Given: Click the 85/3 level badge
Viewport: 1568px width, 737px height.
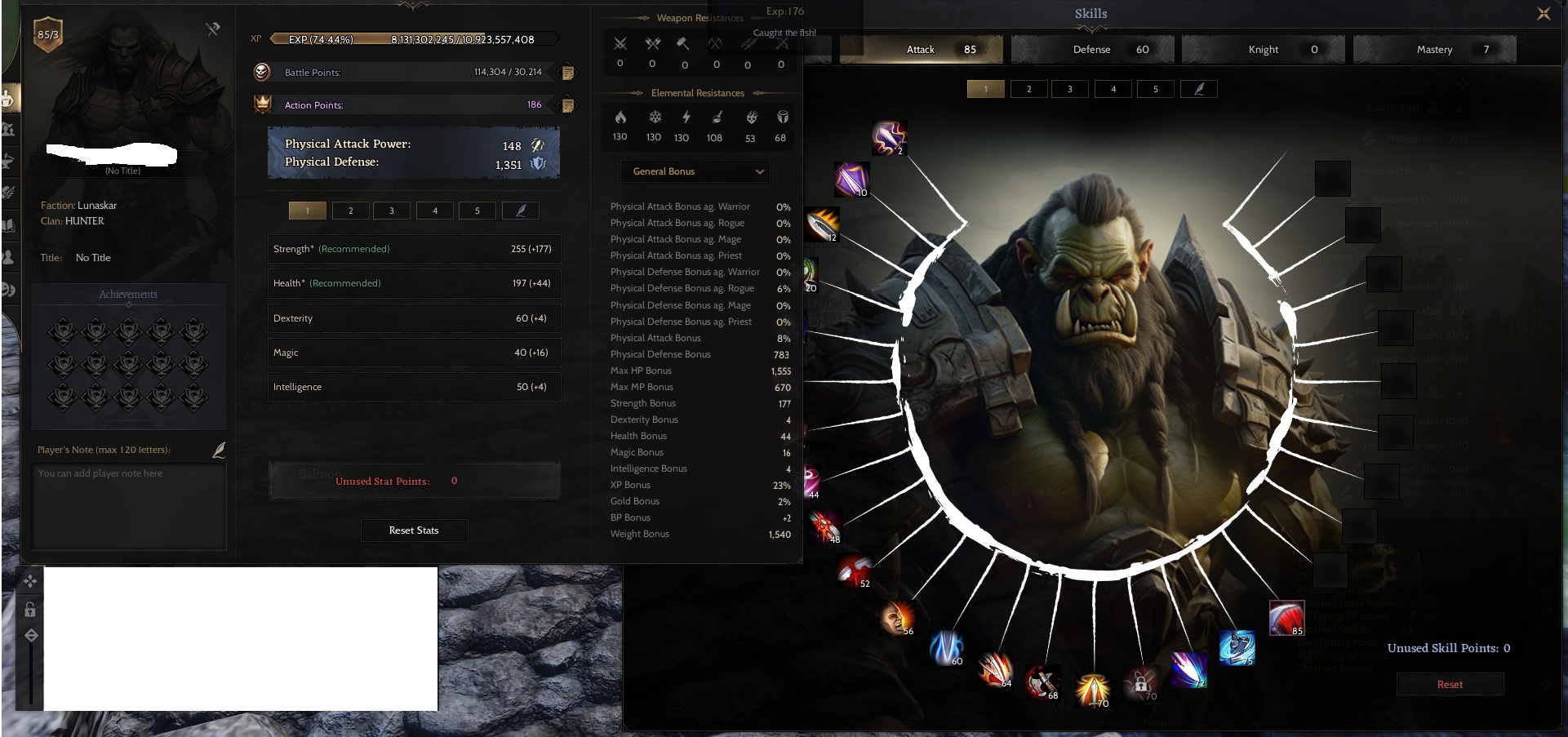Looking at the screenshot, I should (48, 34).
